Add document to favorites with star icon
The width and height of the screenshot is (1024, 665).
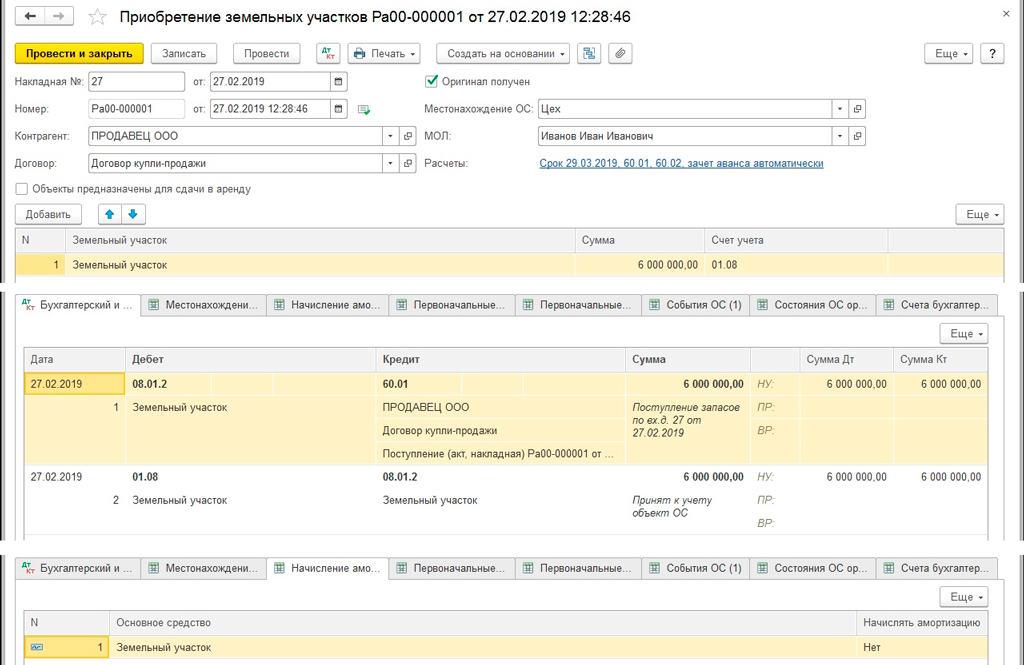97,17
